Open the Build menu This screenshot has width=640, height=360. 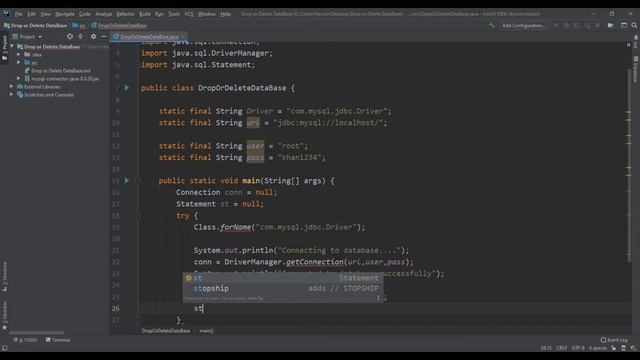pos(145,14)
